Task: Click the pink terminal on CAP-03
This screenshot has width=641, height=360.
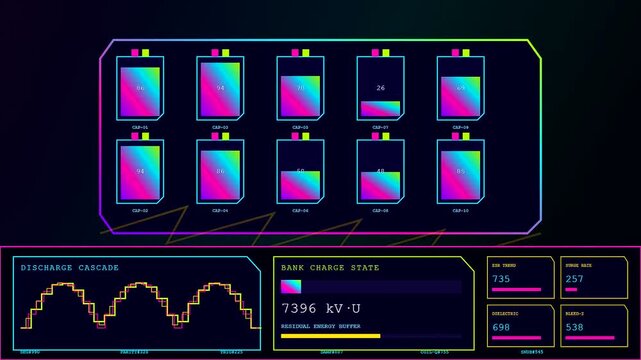Action: pyautogui.click(x=215, y=53)
